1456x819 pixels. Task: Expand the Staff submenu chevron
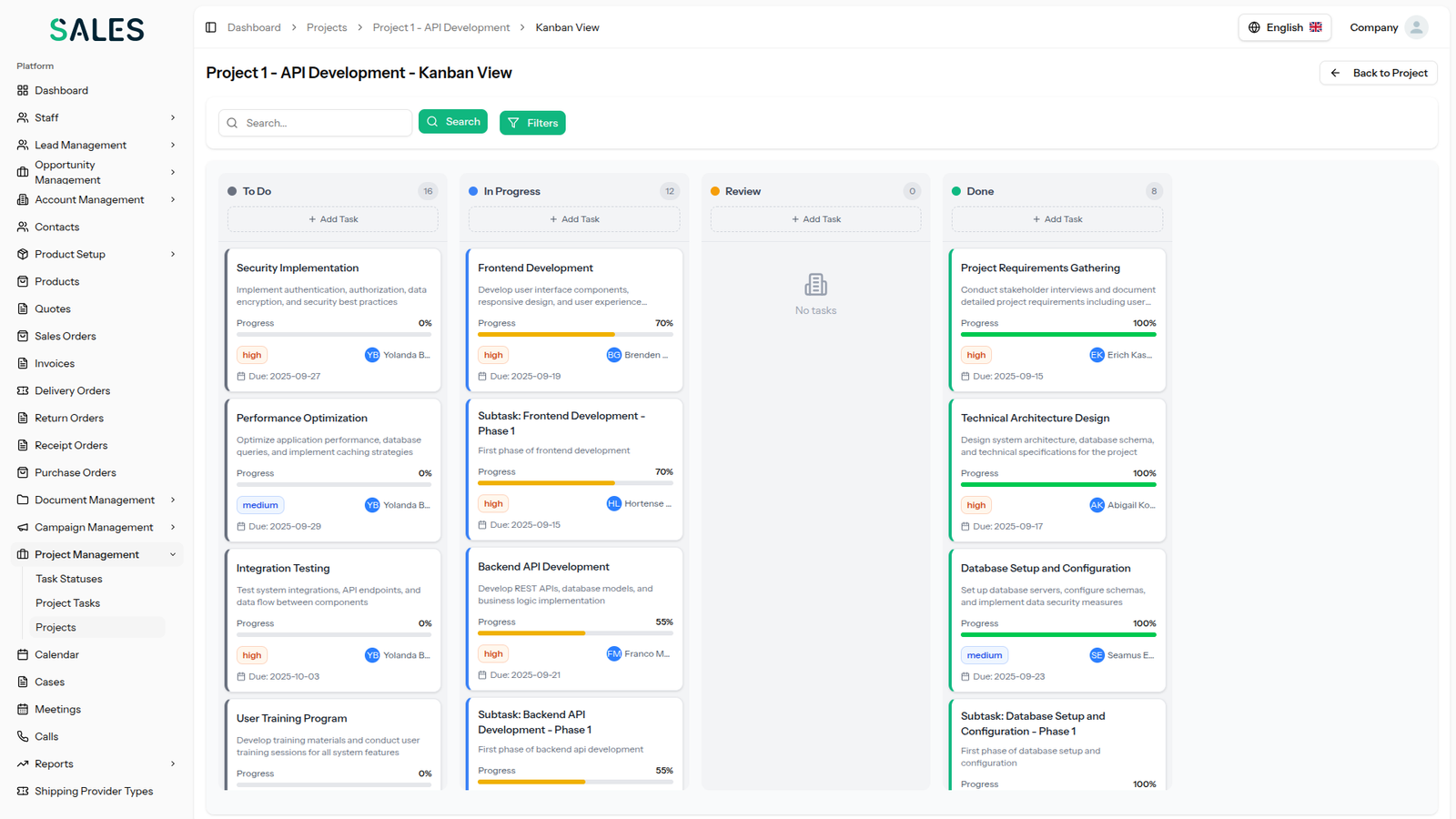[x=173, y=117]
